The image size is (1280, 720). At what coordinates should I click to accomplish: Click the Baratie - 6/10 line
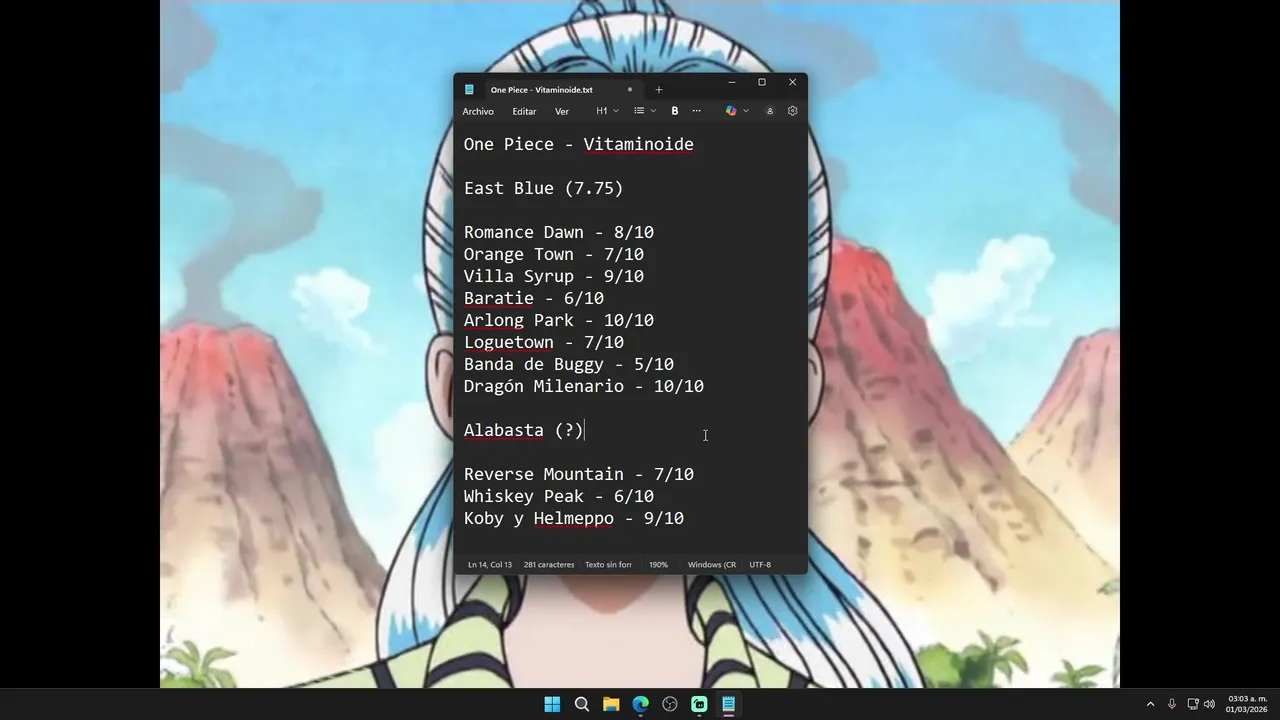pyautogui.click(x=534, y=298)
